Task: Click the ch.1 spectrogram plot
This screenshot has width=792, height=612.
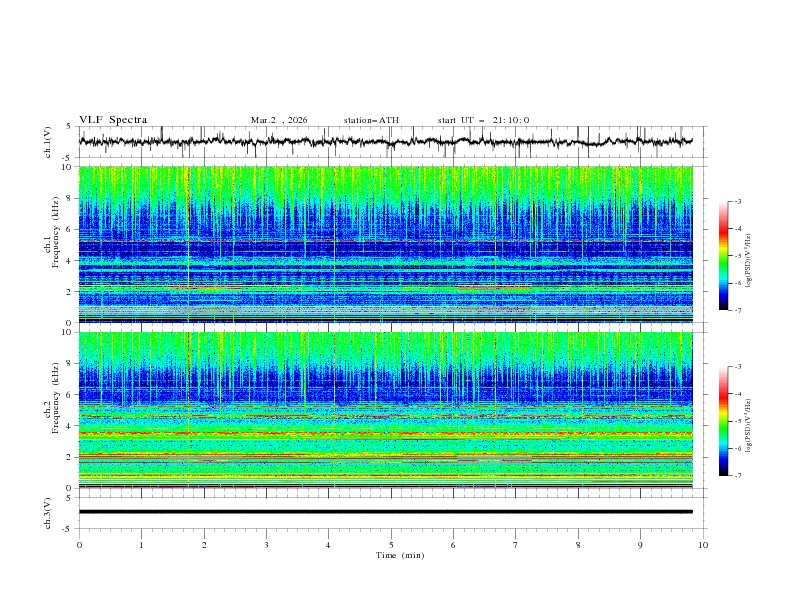Action: pos(385,244)
